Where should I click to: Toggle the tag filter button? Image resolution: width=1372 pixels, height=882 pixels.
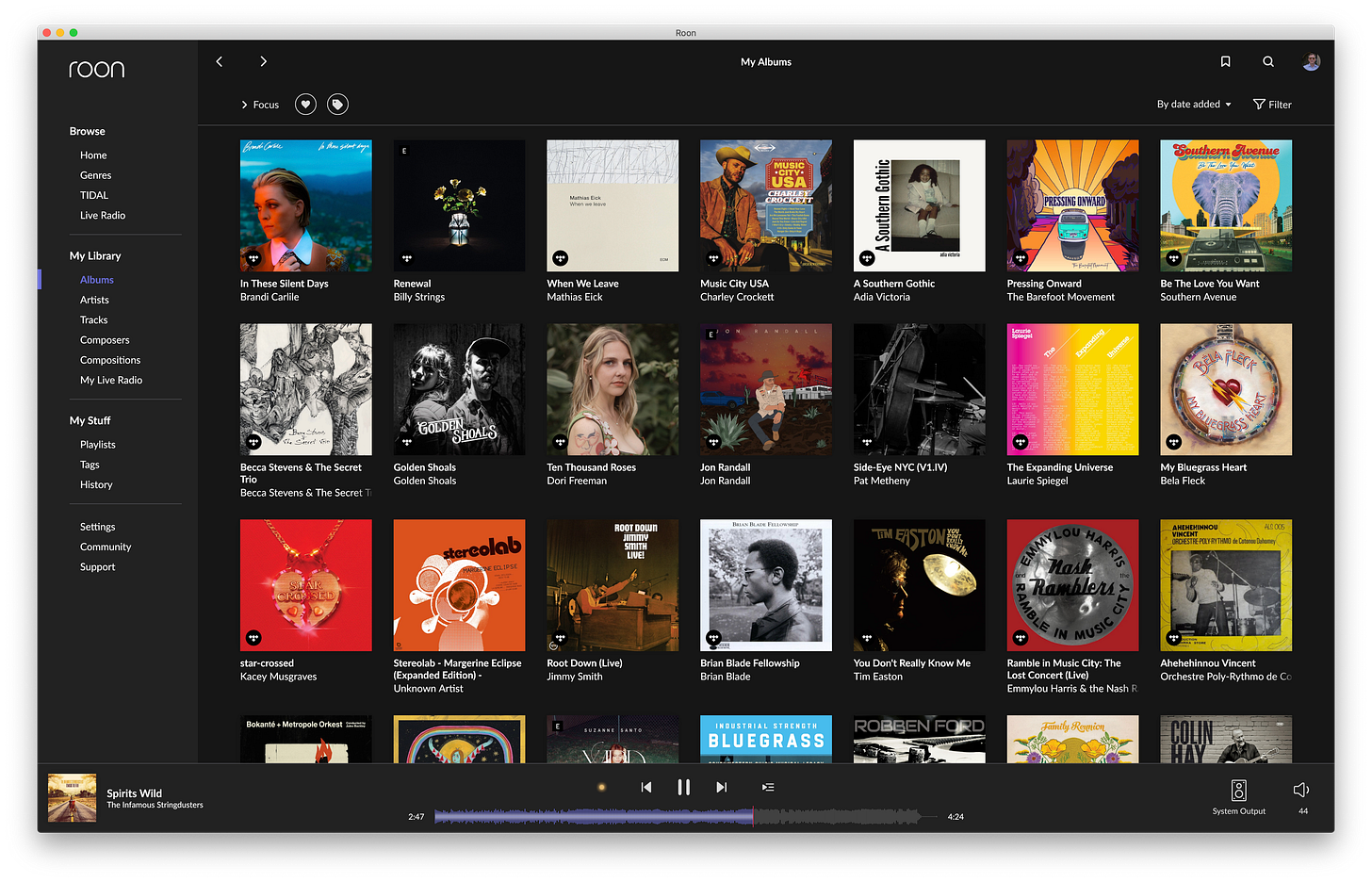[337, 105]
